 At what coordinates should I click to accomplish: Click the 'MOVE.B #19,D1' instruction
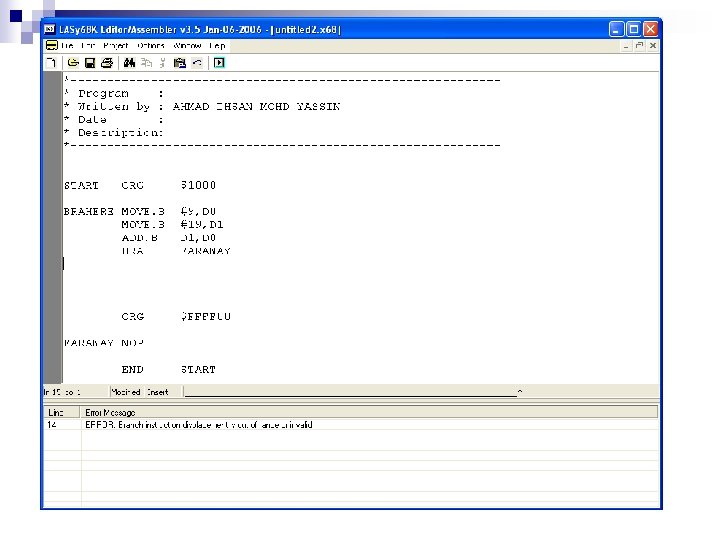(x=173, y=225)
